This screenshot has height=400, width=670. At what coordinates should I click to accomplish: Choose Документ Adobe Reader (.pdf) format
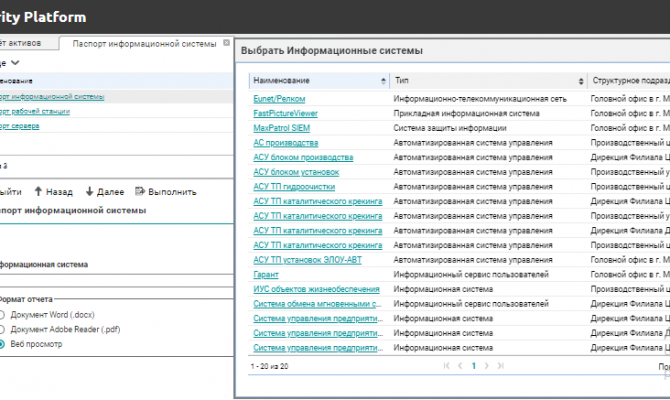coord(3,329)
